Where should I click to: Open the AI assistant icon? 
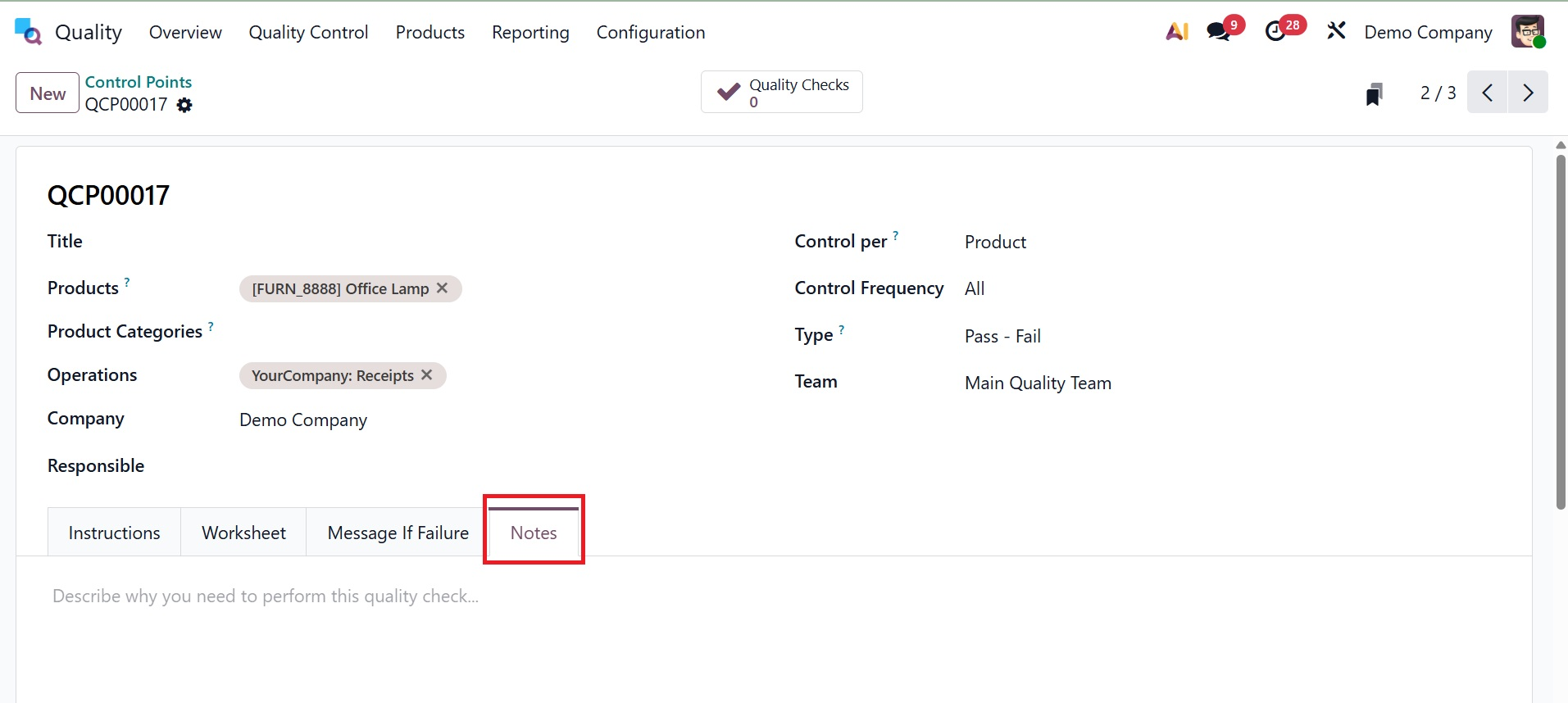tap(1177, 32)
